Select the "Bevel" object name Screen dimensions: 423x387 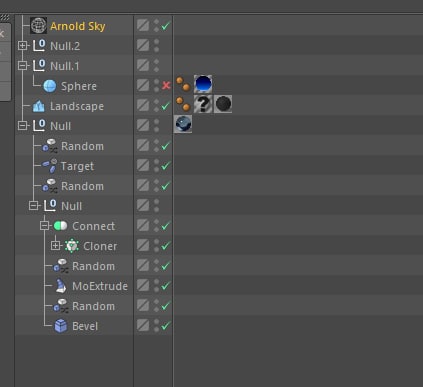click(x=85, y=326)
